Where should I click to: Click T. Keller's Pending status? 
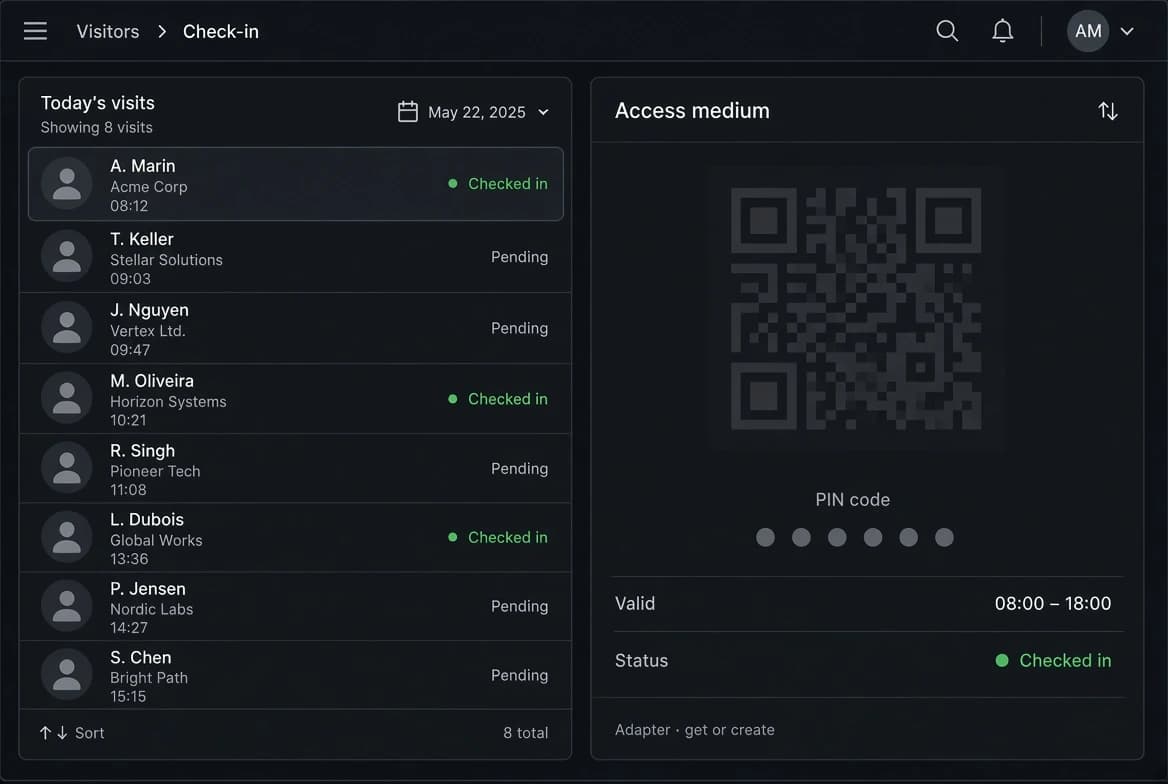tap(519, 257)
